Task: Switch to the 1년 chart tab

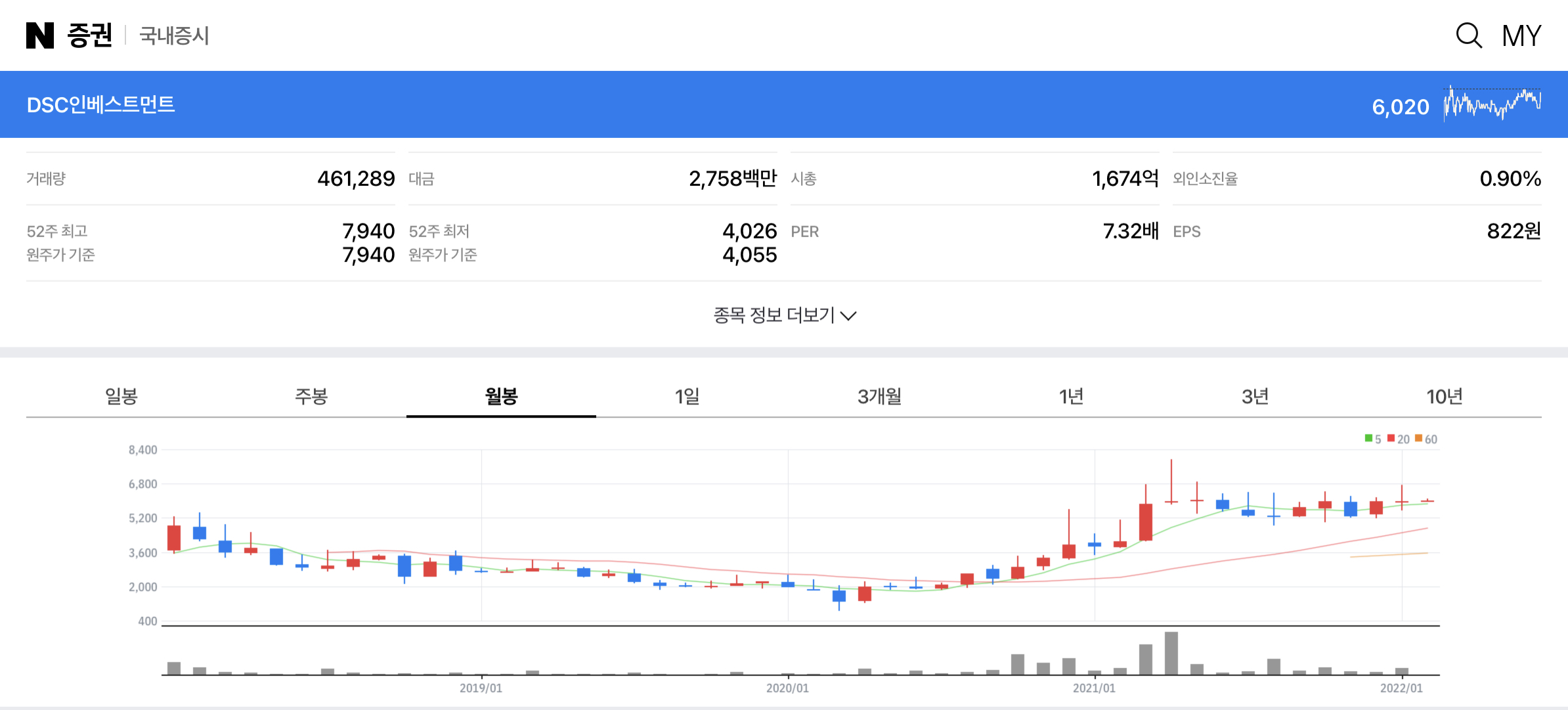Action: click(1071, 396)
